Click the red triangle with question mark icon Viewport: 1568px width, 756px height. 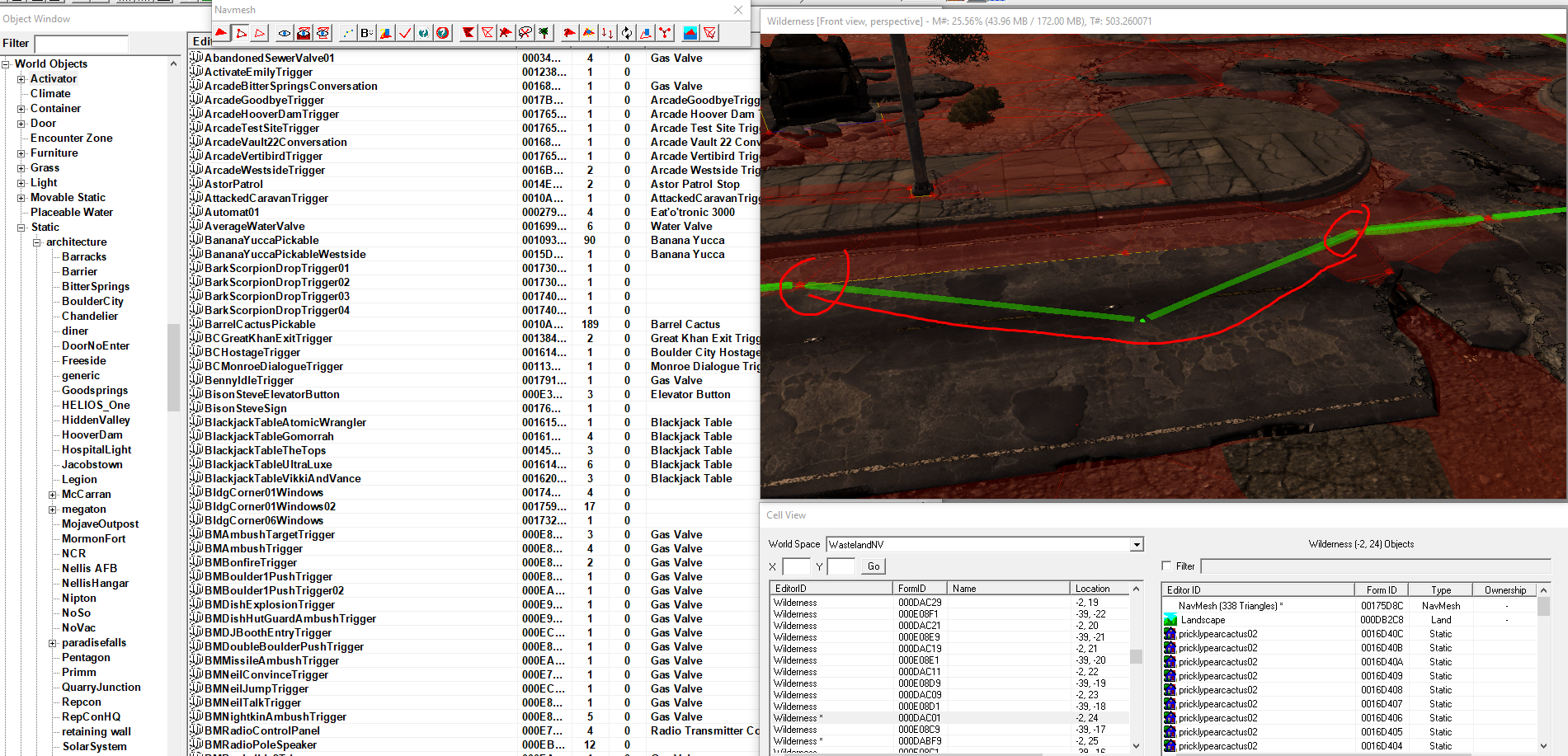pyautogui.click(x=569, y=33)
